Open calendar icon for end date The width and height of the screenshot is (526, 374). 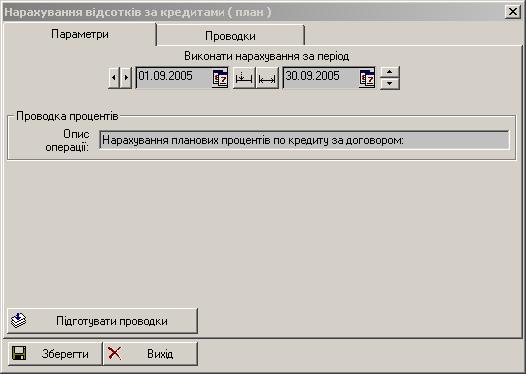(x=367, y=78)
